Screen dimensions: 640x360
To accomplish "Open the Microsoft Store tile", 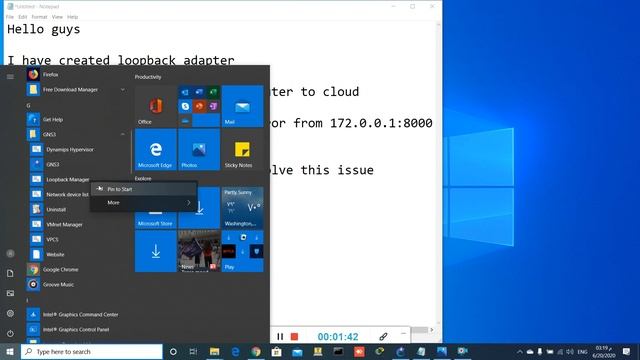I will click(156, 208).
